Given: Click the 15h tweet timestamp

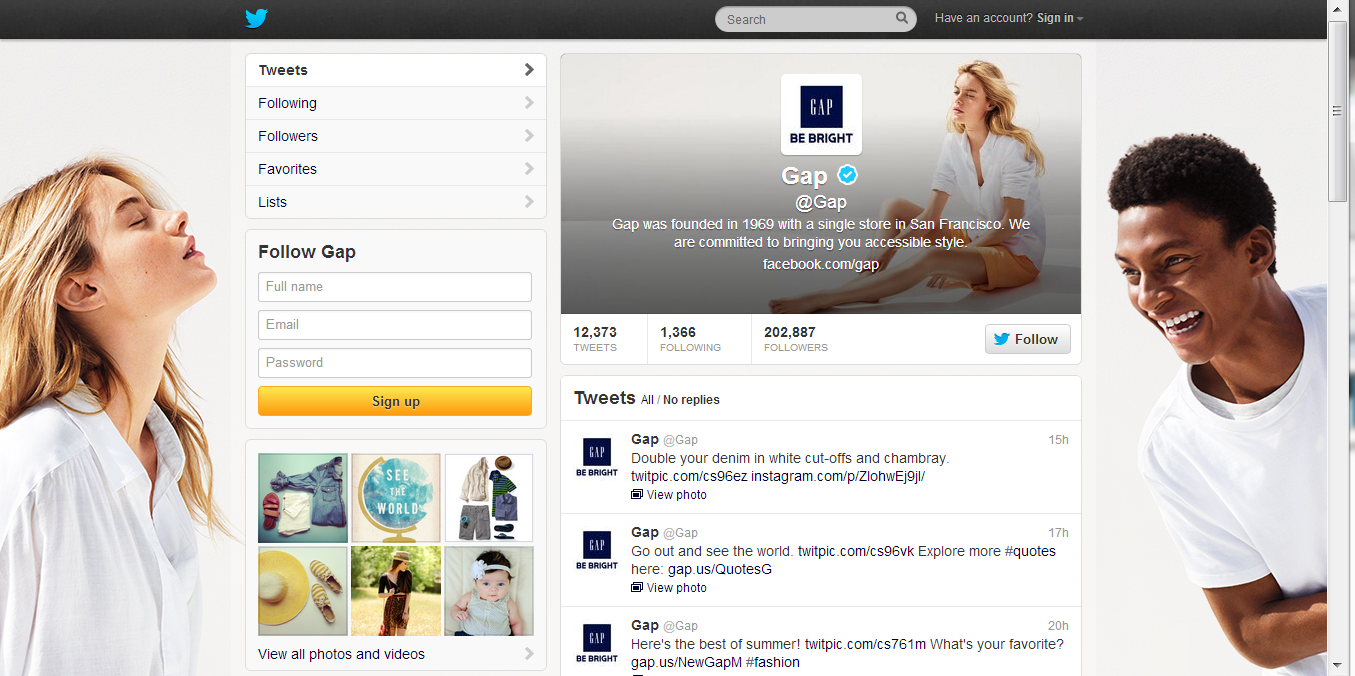Looking at the screenshot, I should click(1058, 440).
